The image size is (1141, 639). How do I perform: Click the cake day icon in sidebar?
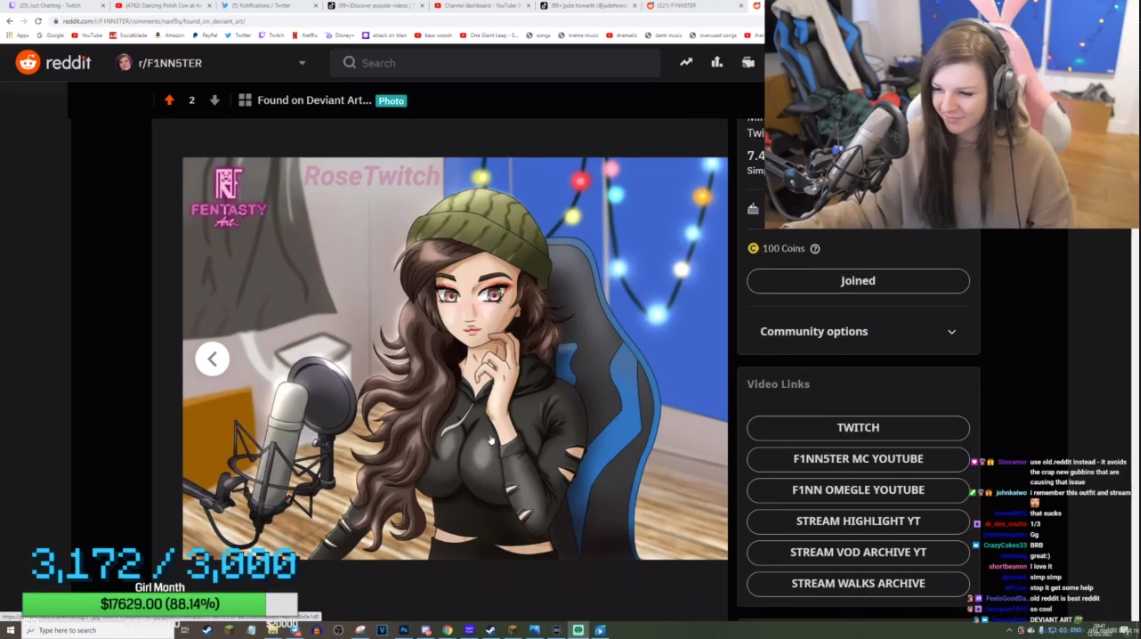tap(753, 210)
